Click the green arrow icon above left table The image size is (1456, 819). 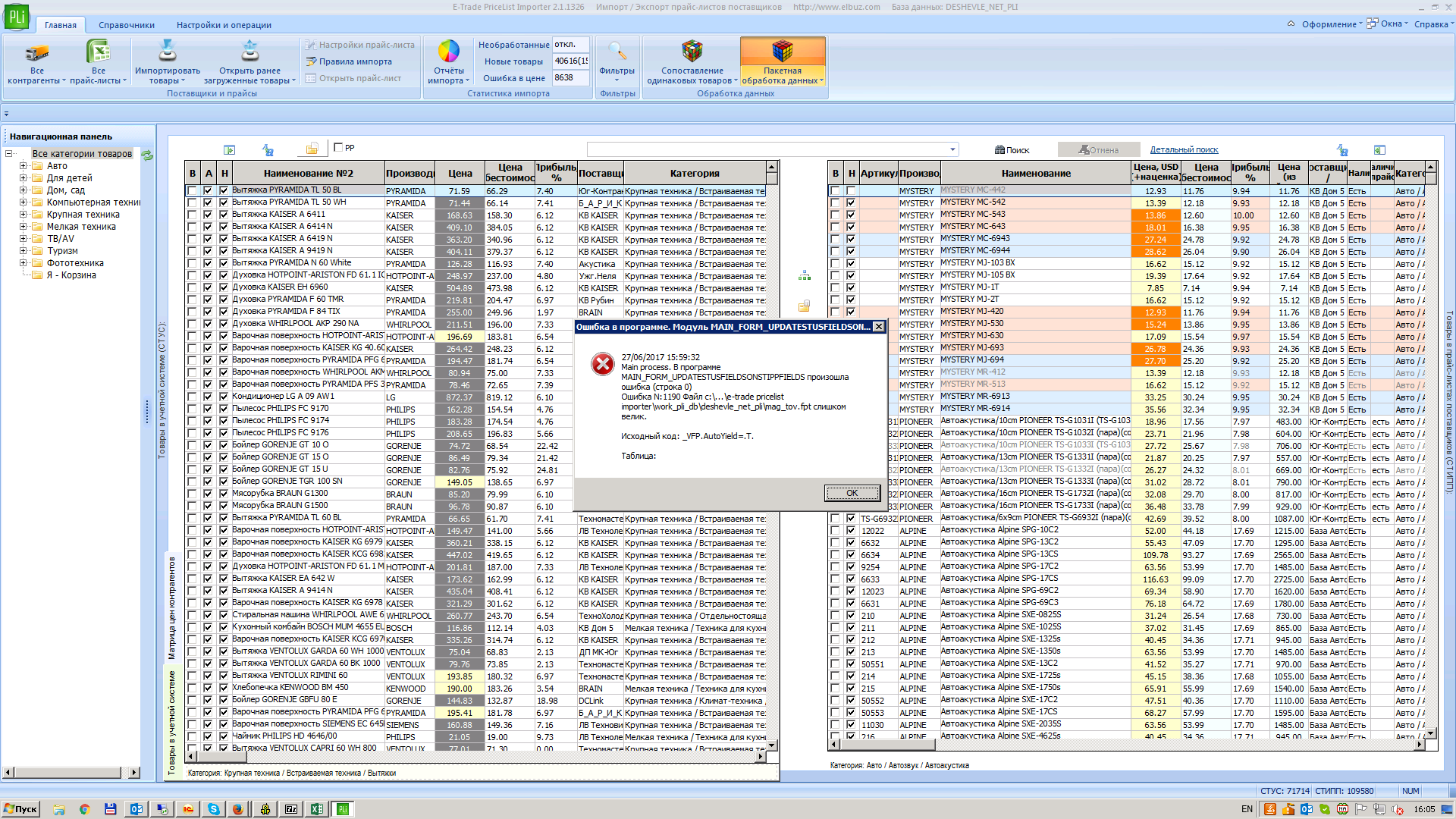coord(230,150)
